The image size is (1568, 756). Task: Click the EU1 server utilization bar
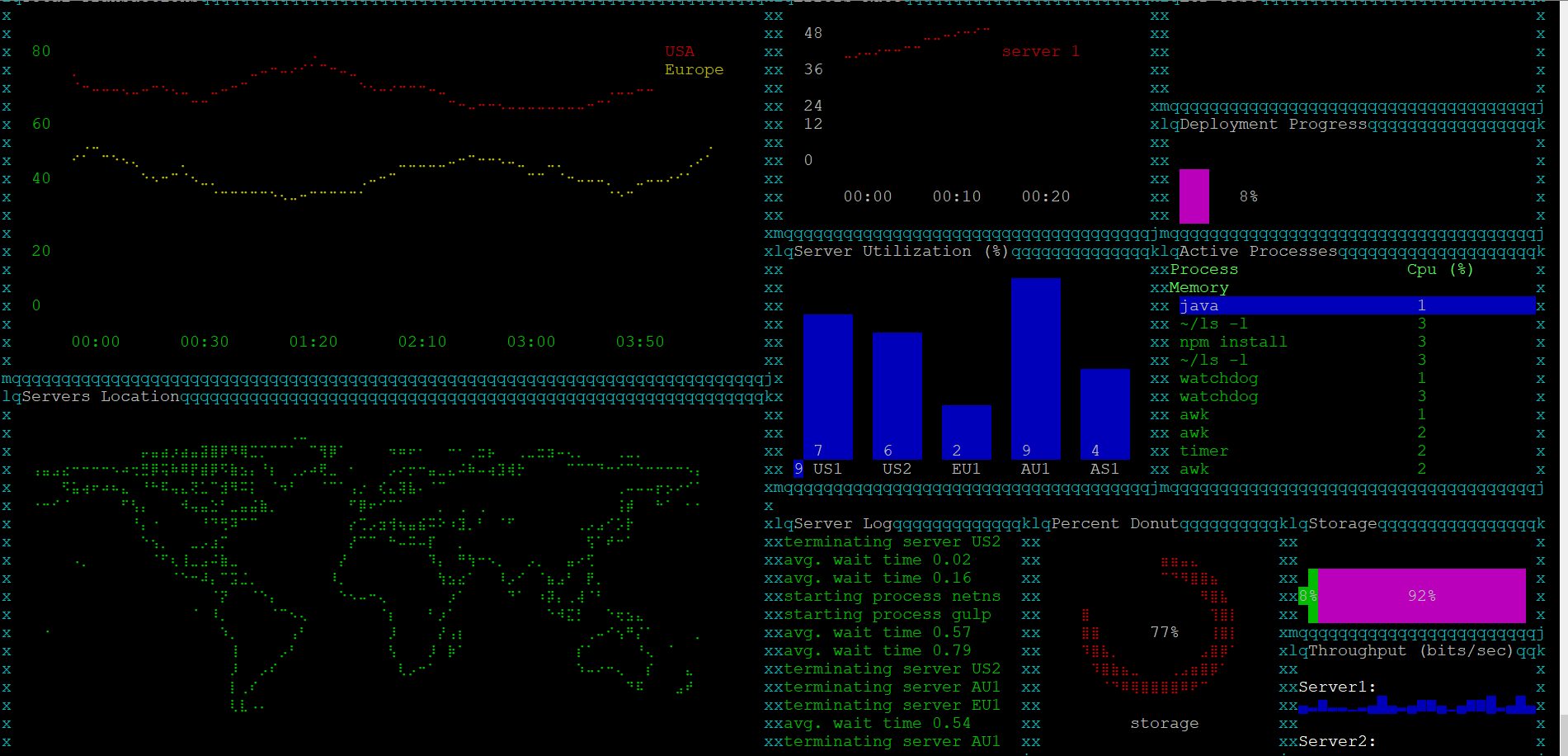(966, 432)
